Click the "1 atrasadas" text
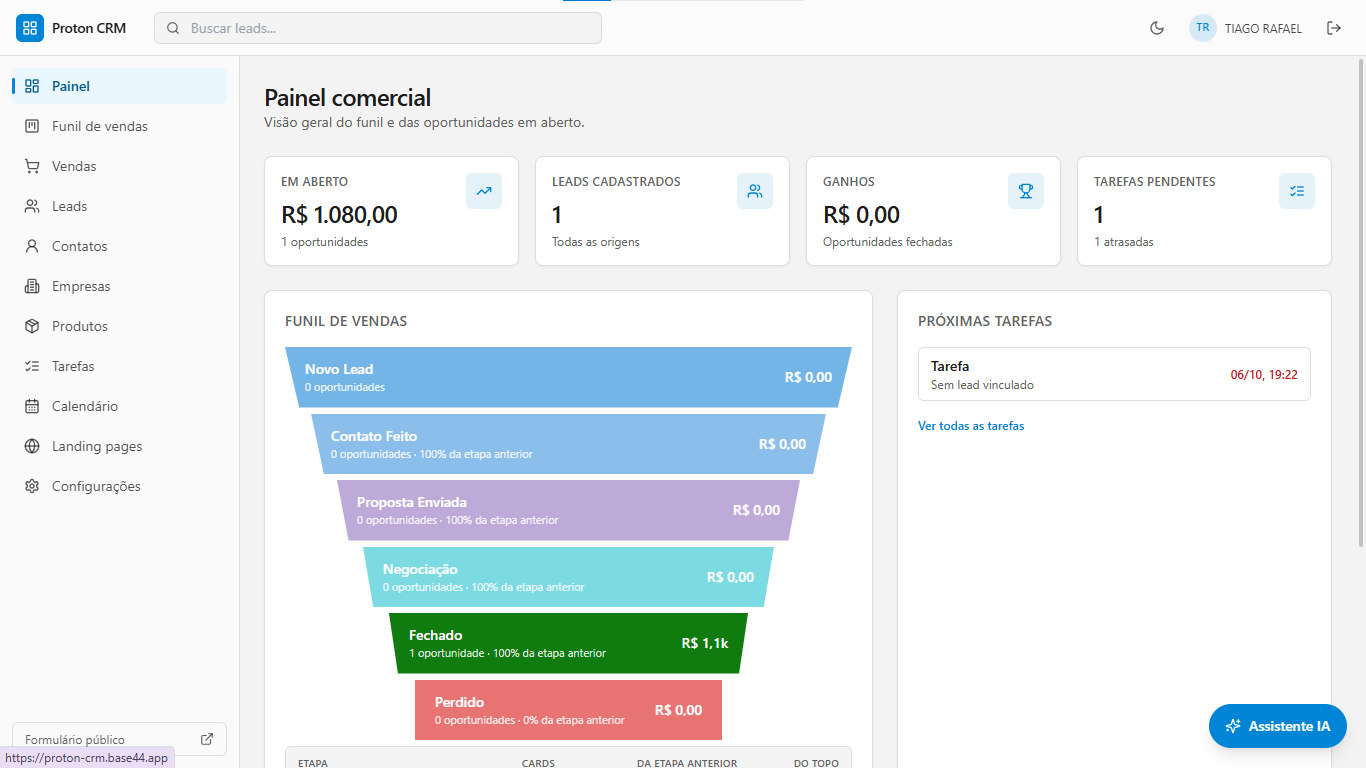 (x=1124, y=242)
